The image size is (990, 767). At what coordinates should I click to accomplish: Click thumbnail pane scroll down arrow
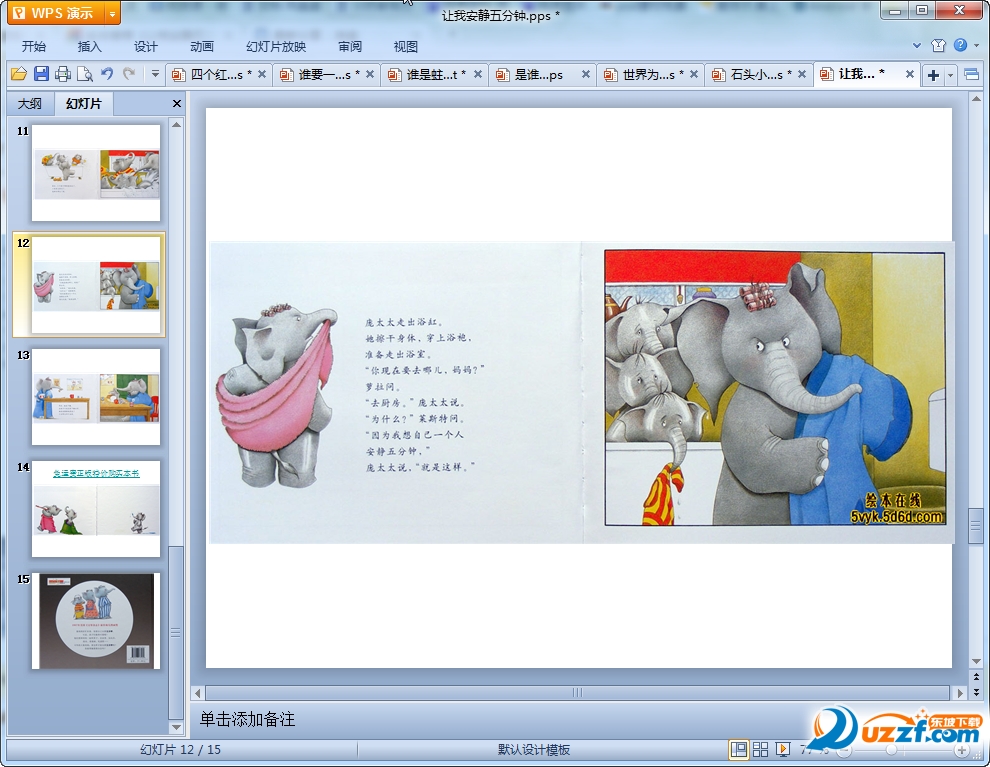[176, 727]
